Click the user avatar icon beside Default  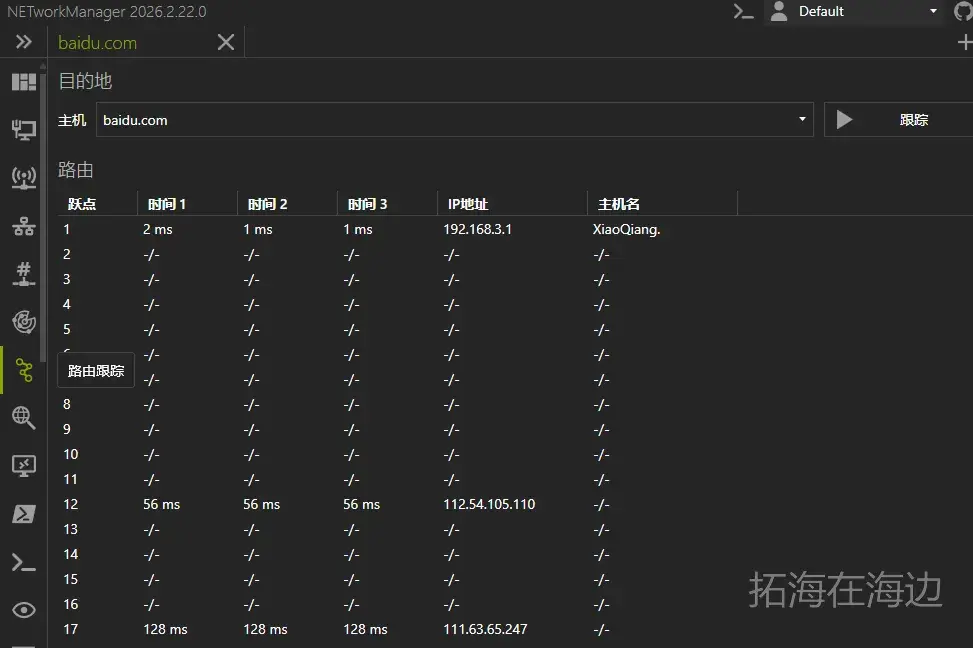click(x=779, y=11)
